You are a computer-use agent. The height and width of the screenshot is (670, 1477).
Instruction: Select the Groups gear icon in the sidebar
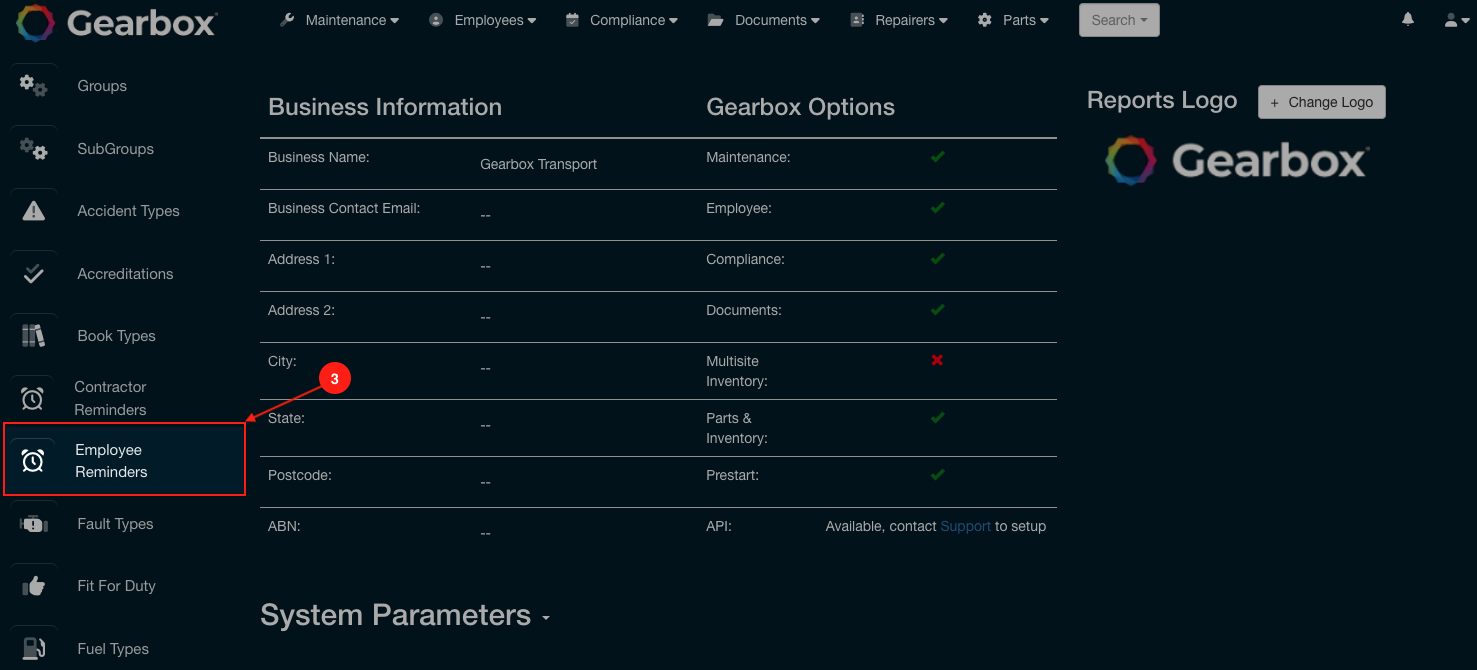(33, 87)
